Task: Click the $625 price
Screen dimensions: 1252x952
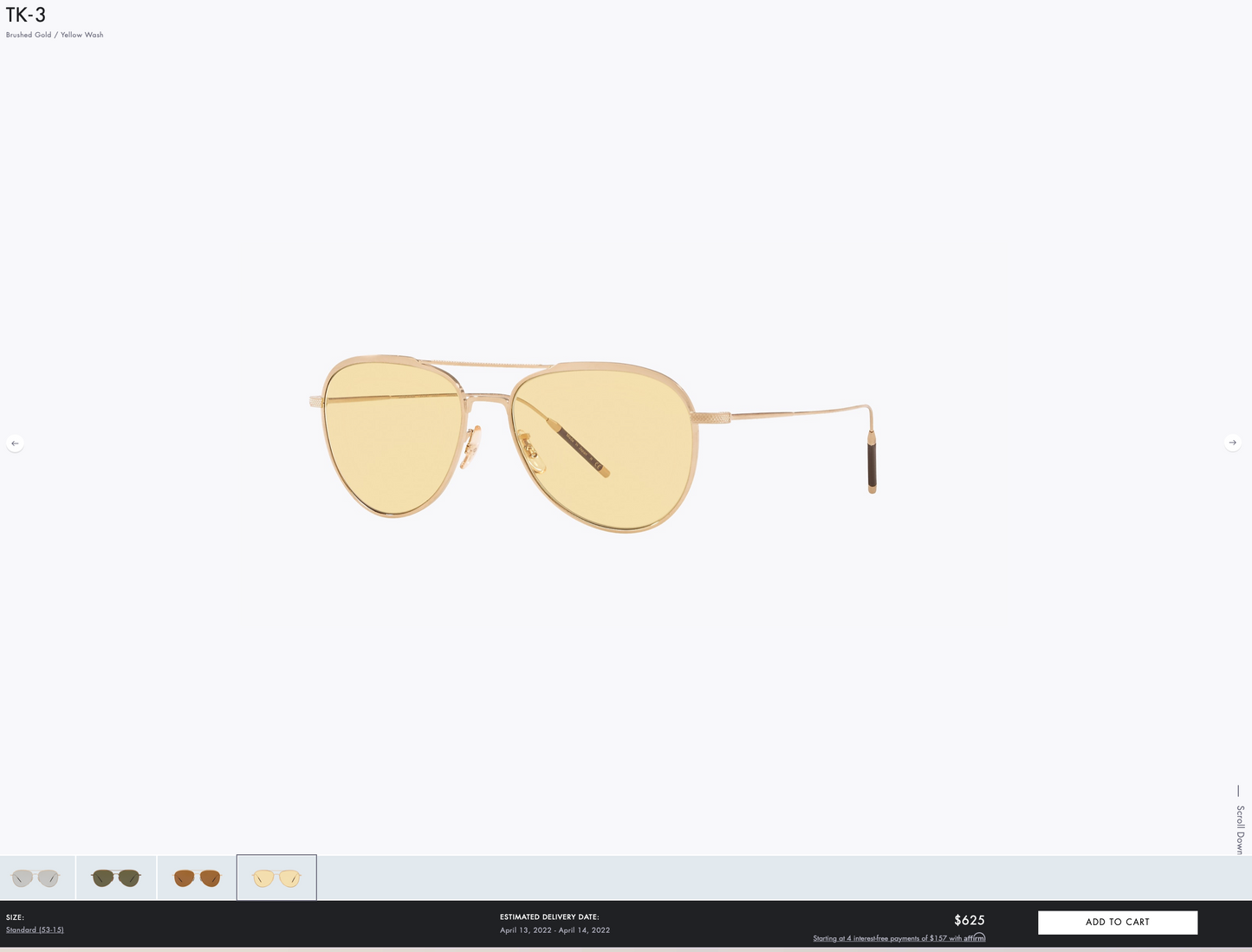Action: pos(969,920)
